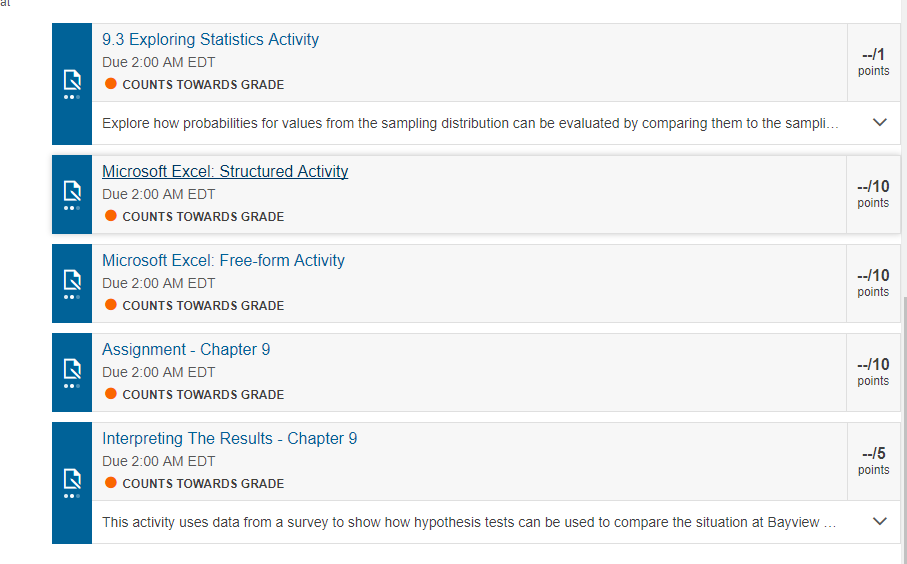The height and width of the screenshot is (564, 907).
Task: Click the --/1 points score box
Action: click(x=873, y=62)
